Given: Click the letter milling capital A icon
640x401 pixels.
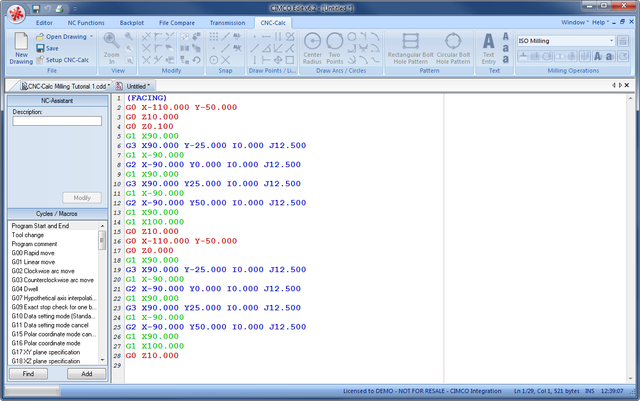Looking at the screenshot, I should [598, 56].
